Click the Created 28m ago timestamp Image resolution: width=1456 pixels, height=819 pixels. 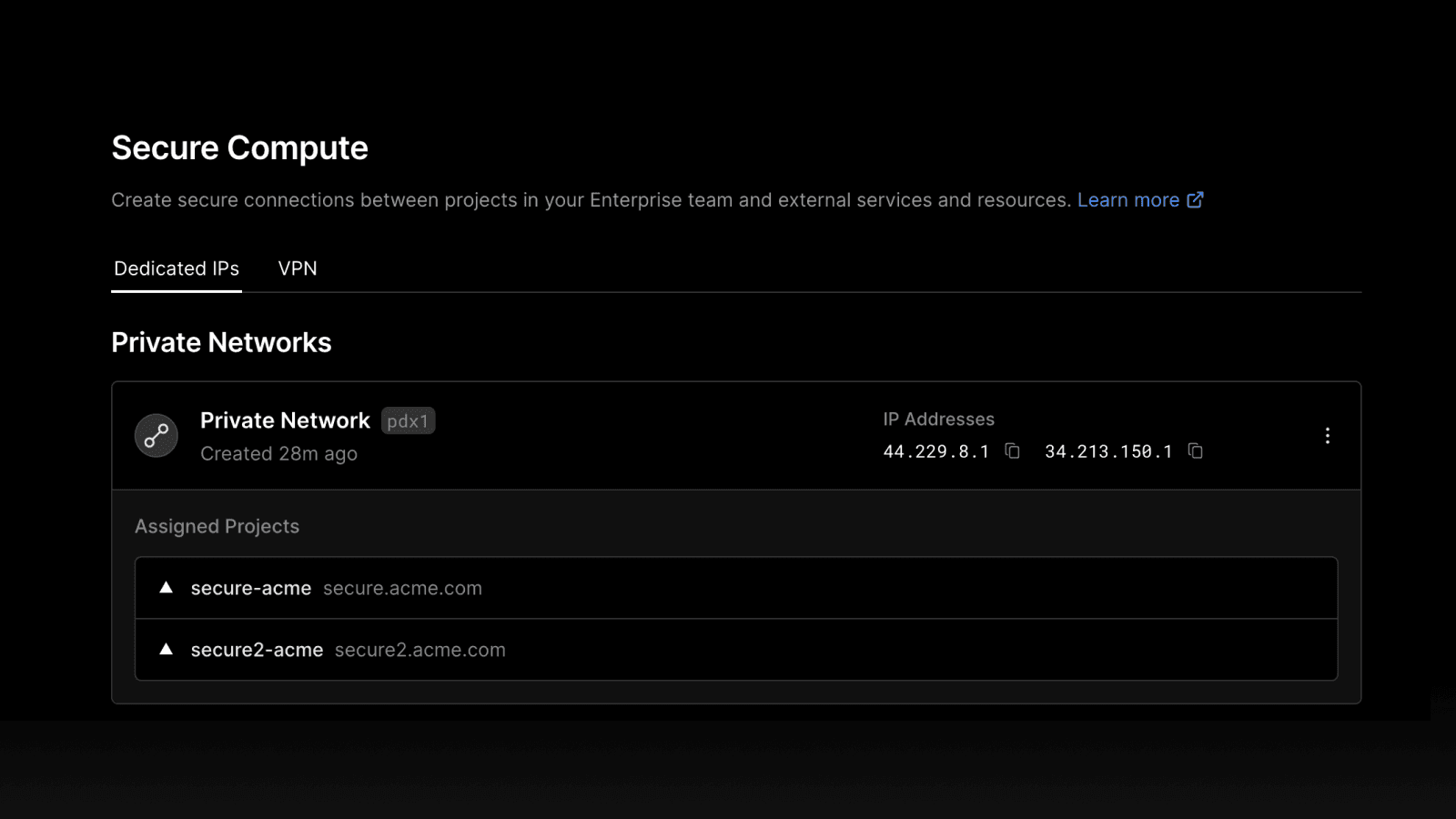[x=278, y=454]
